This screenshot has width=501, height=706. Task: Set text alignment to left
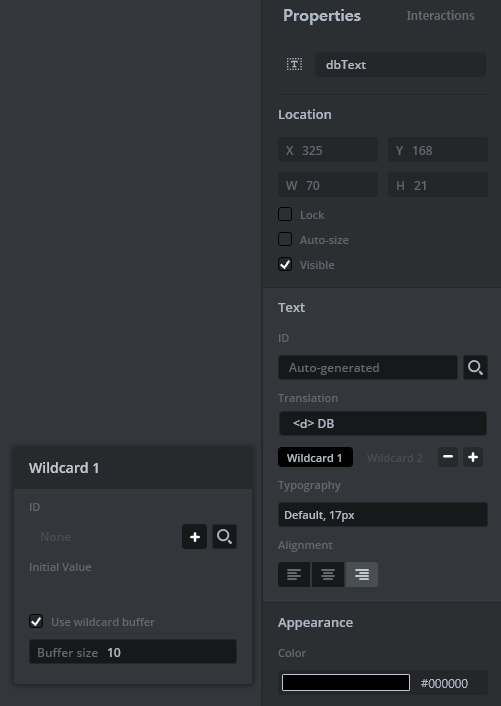pyautogui.click(x=294, y=574)
